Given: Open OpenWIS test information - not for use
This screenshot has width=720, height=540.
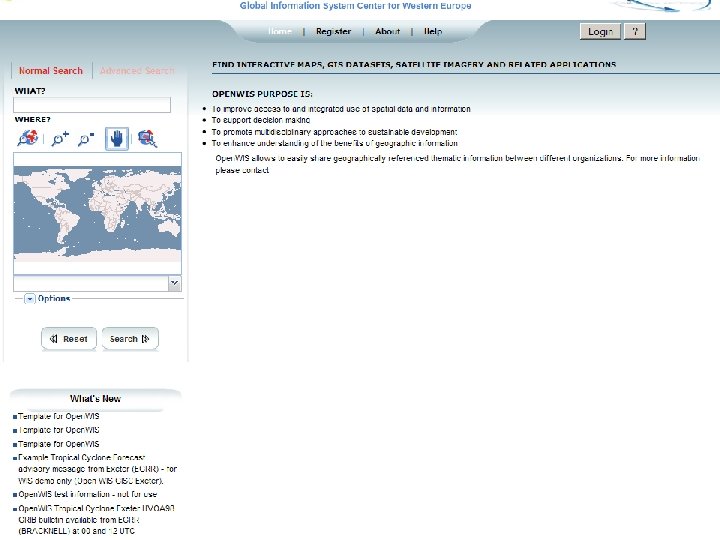Looking at the screenshot, I should tap(88, 495).
